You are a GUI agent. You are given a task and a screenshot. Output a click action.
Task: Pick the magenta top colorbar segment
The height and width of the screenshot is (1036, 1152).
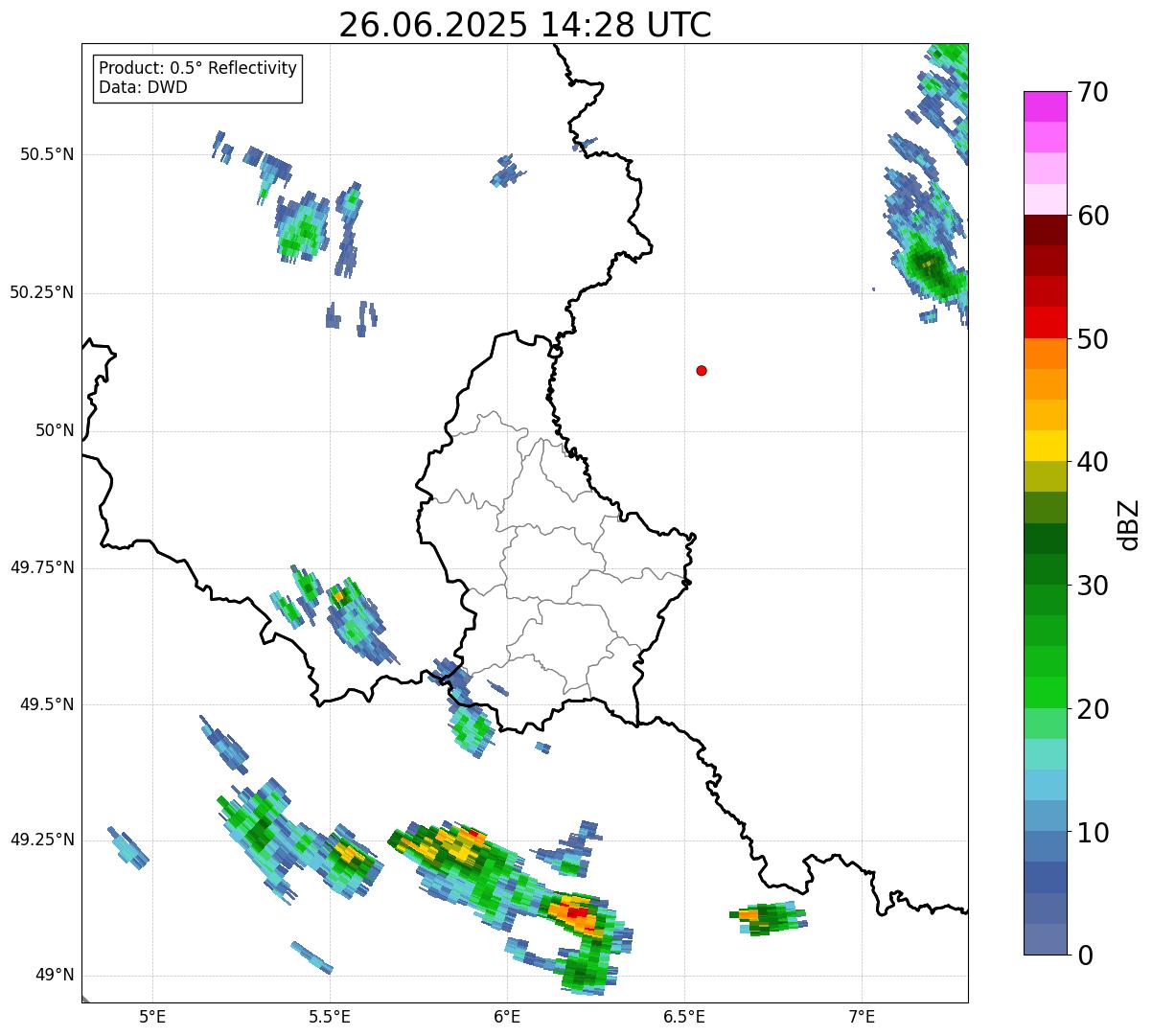pyautogui.click(x=1045, y=106)
